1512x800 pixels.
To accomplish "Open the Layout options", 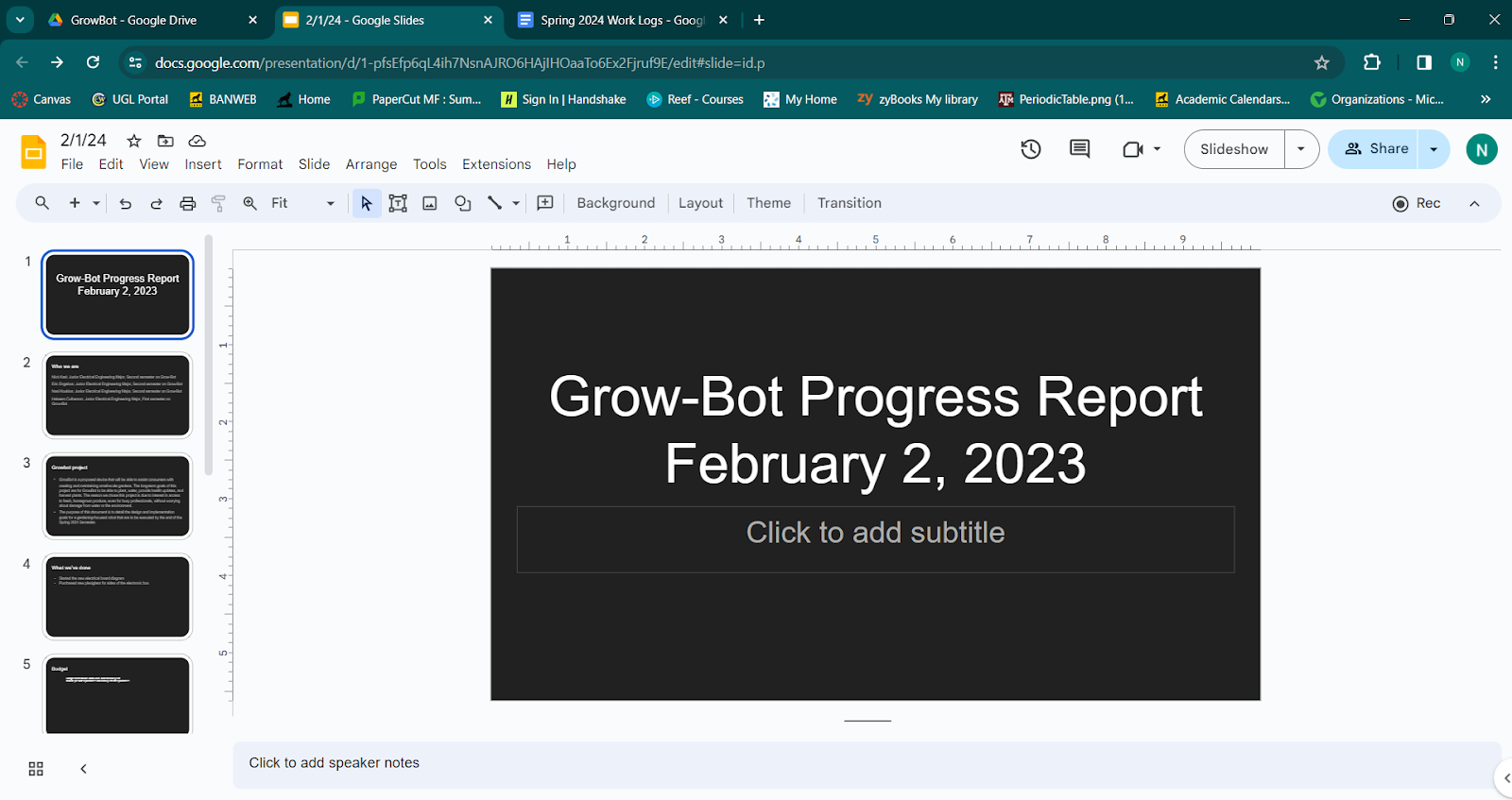I will pyautogui.click(x=700, y=203).
